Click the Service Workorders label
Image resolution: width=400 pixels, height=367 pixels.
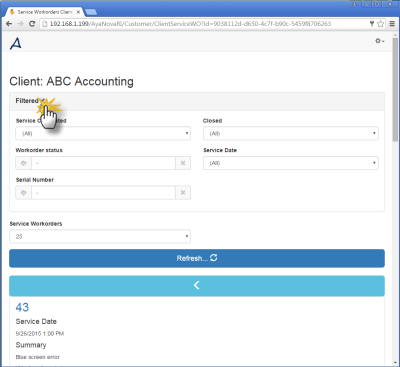(36, 224)
